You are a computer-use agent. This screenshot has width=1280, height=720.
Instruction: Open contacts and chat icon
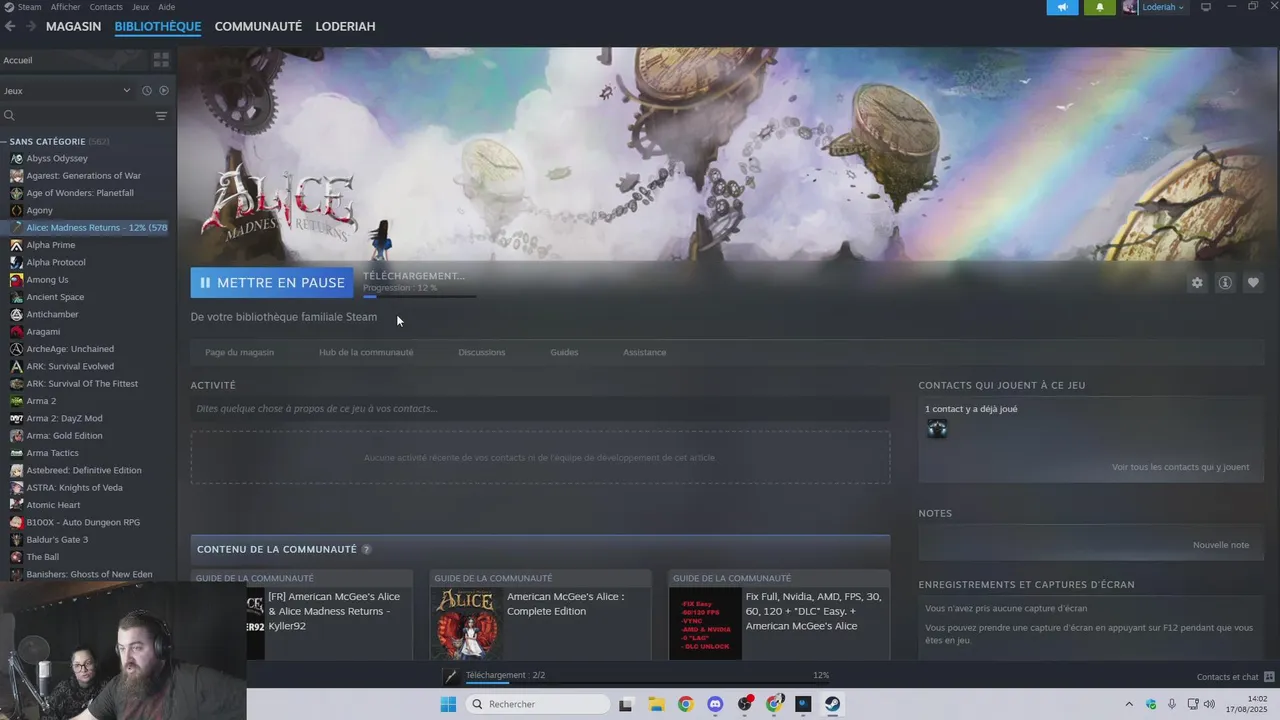pos(1269,677)
